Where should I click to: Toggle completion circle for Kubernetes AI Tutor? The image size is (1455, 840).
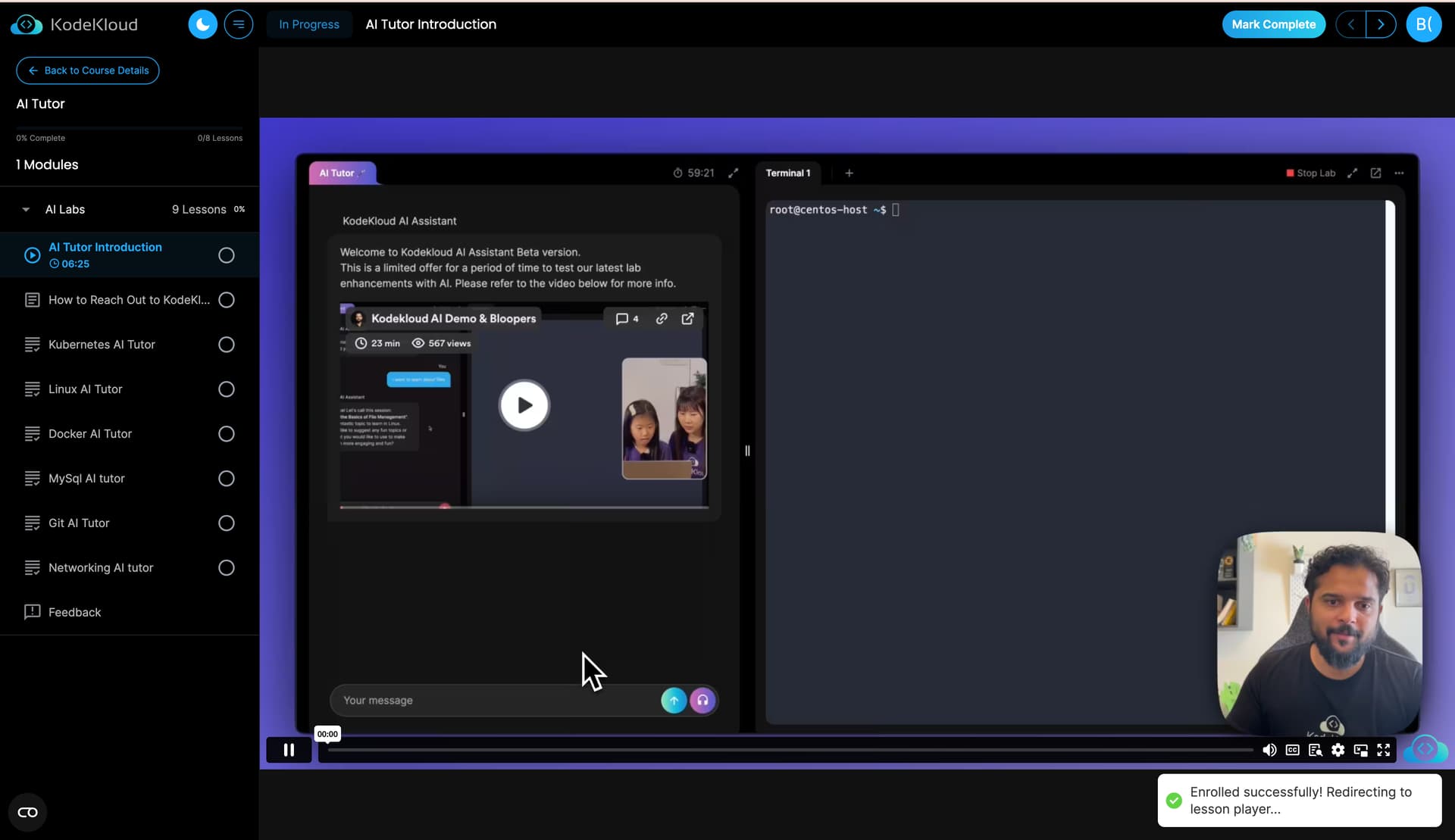click(226, 345)
